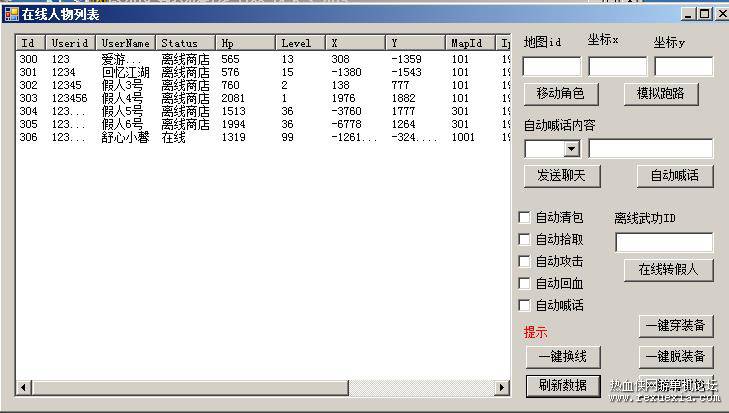Select the row for 舒心小魯 with Id 306
The height and width of the screenshot is (413, 729).
[263, 137]
